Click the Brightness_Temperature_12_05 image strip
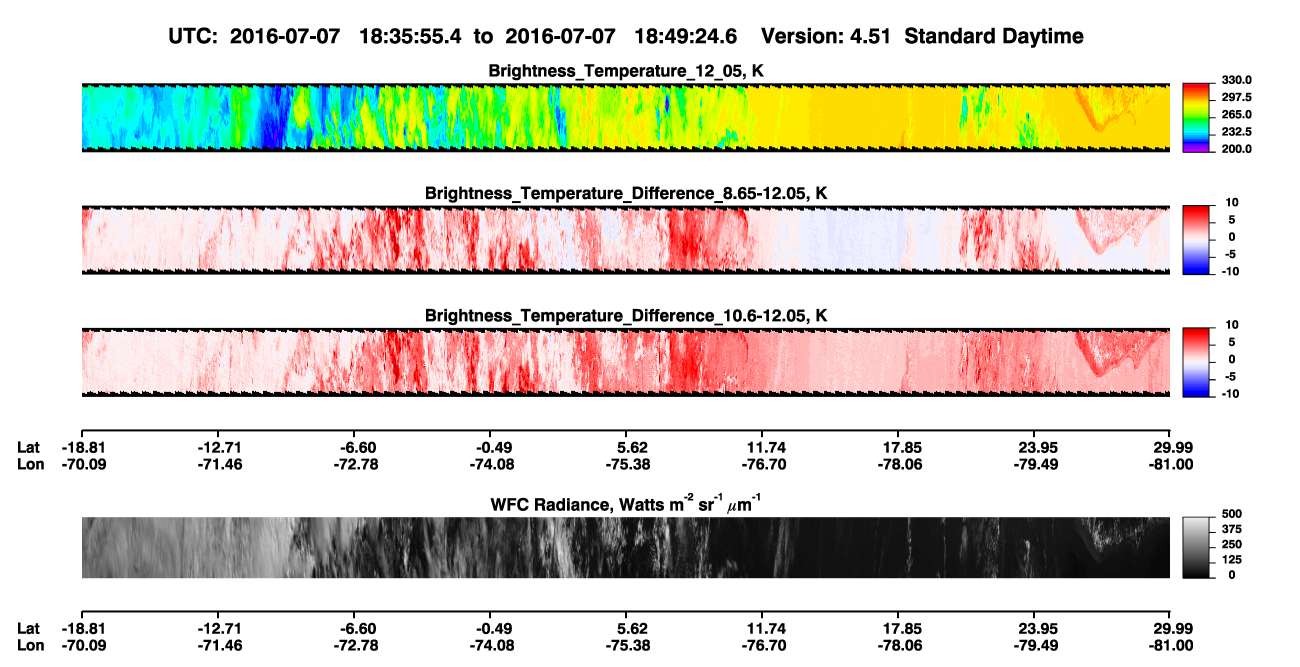This screenshot has width=1300, height=667. point(625,117)
